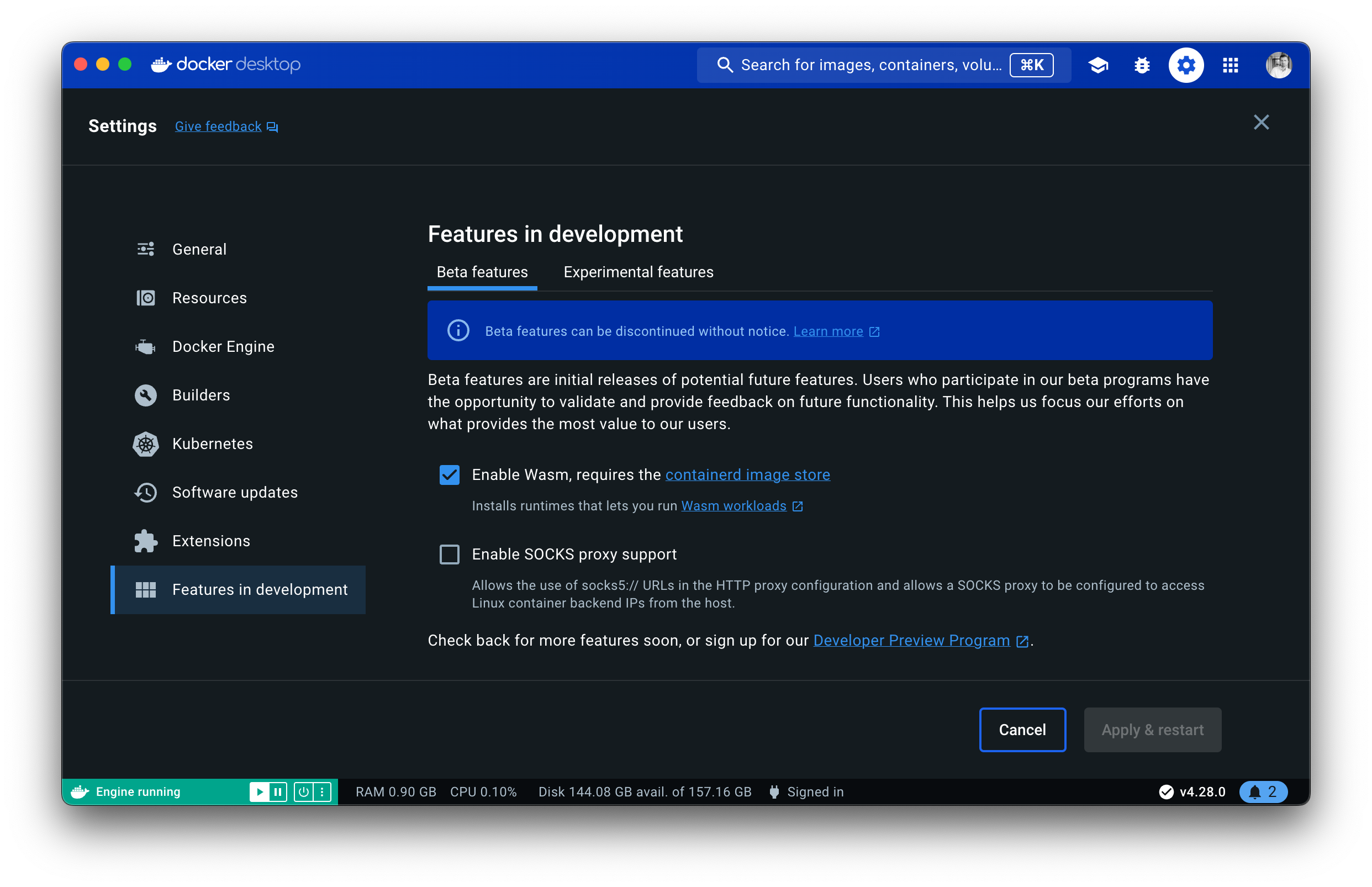The height and width of the screenshot is (887, 1372).
Task: Open the containerd image store link
Action: coord(747,474)
